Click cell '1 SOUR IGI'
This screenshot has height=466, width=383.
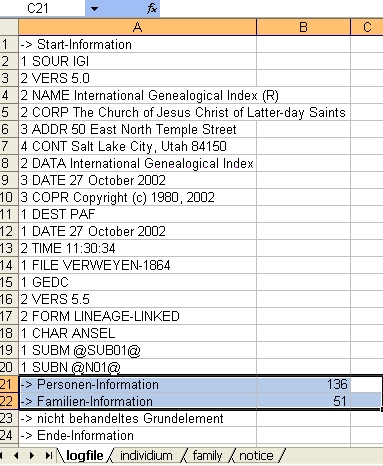(x=137, y=61)
